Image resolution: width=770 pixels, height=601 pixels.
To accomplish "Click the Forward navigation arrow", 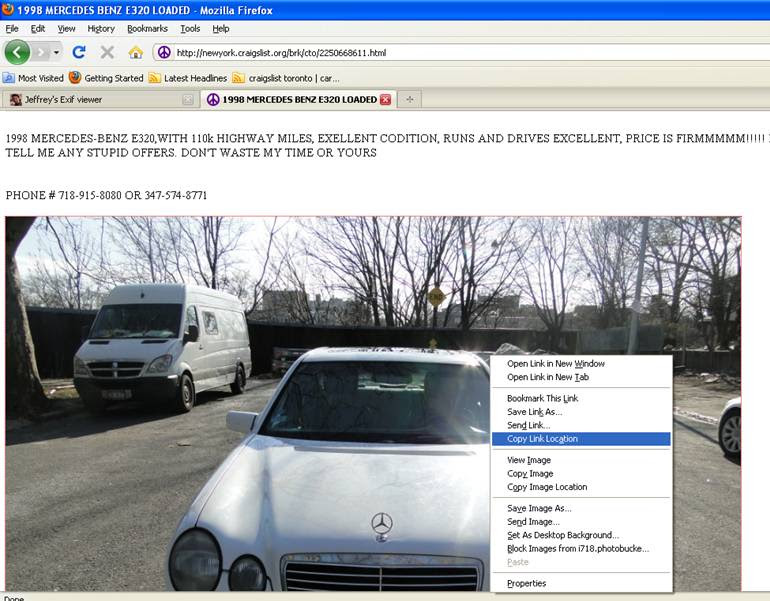I will pyautogui.click(x=42, y=52).
